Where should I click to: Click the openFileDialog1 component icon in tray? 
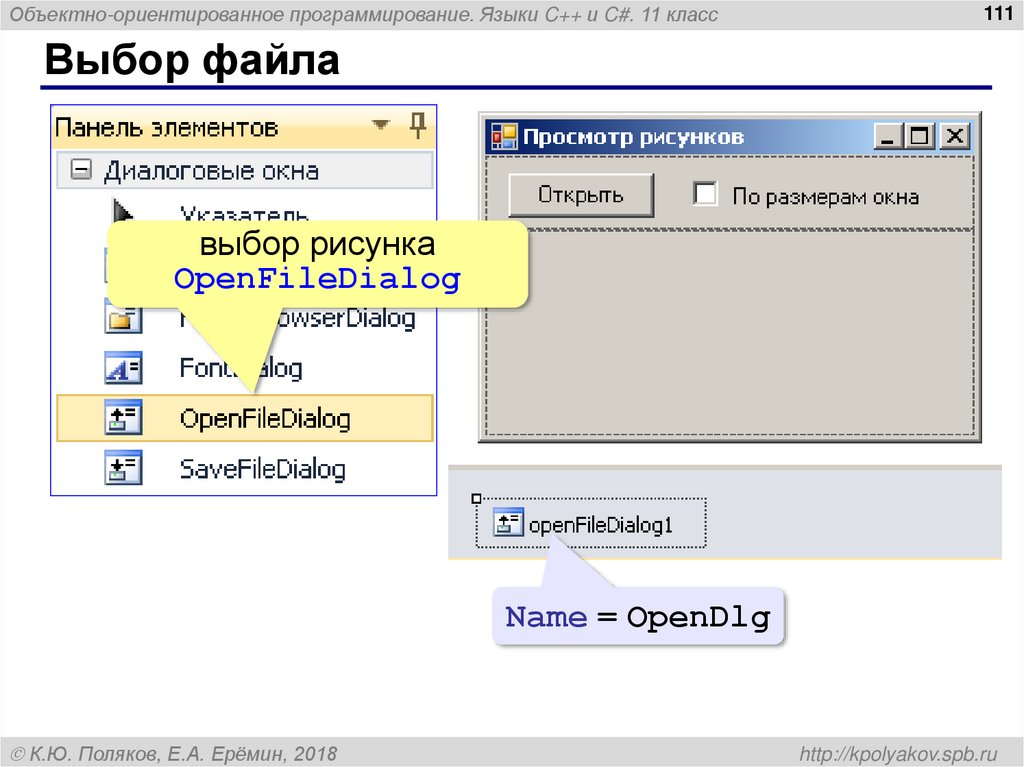point(507,523)
